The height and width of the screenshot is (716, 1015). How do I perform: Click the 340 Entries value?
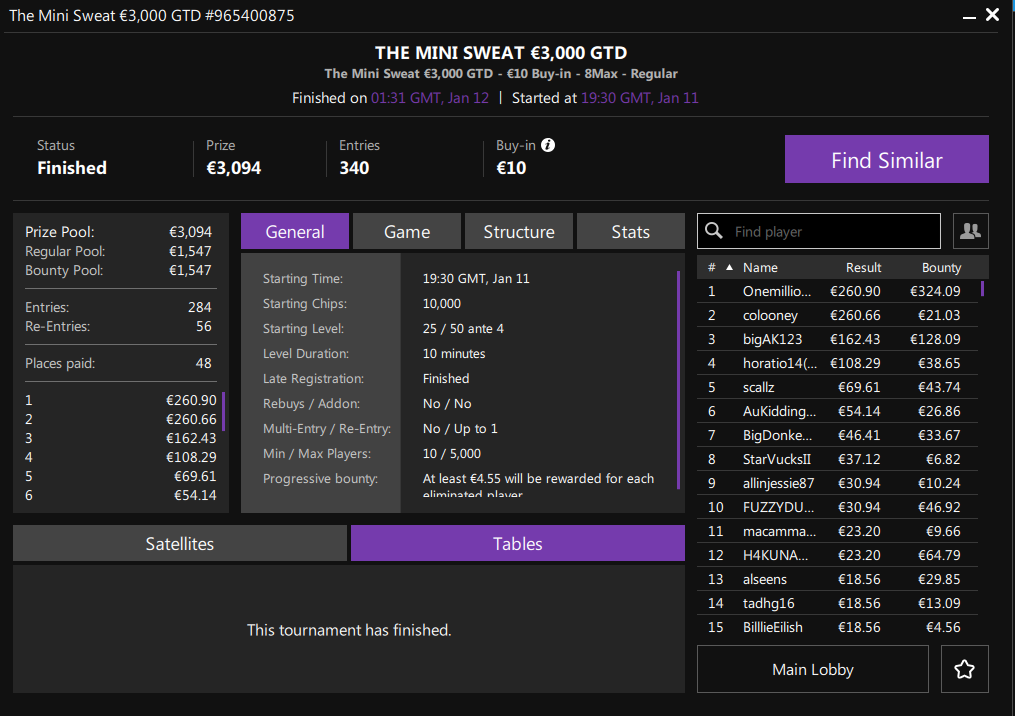click(x=354, y=168)
